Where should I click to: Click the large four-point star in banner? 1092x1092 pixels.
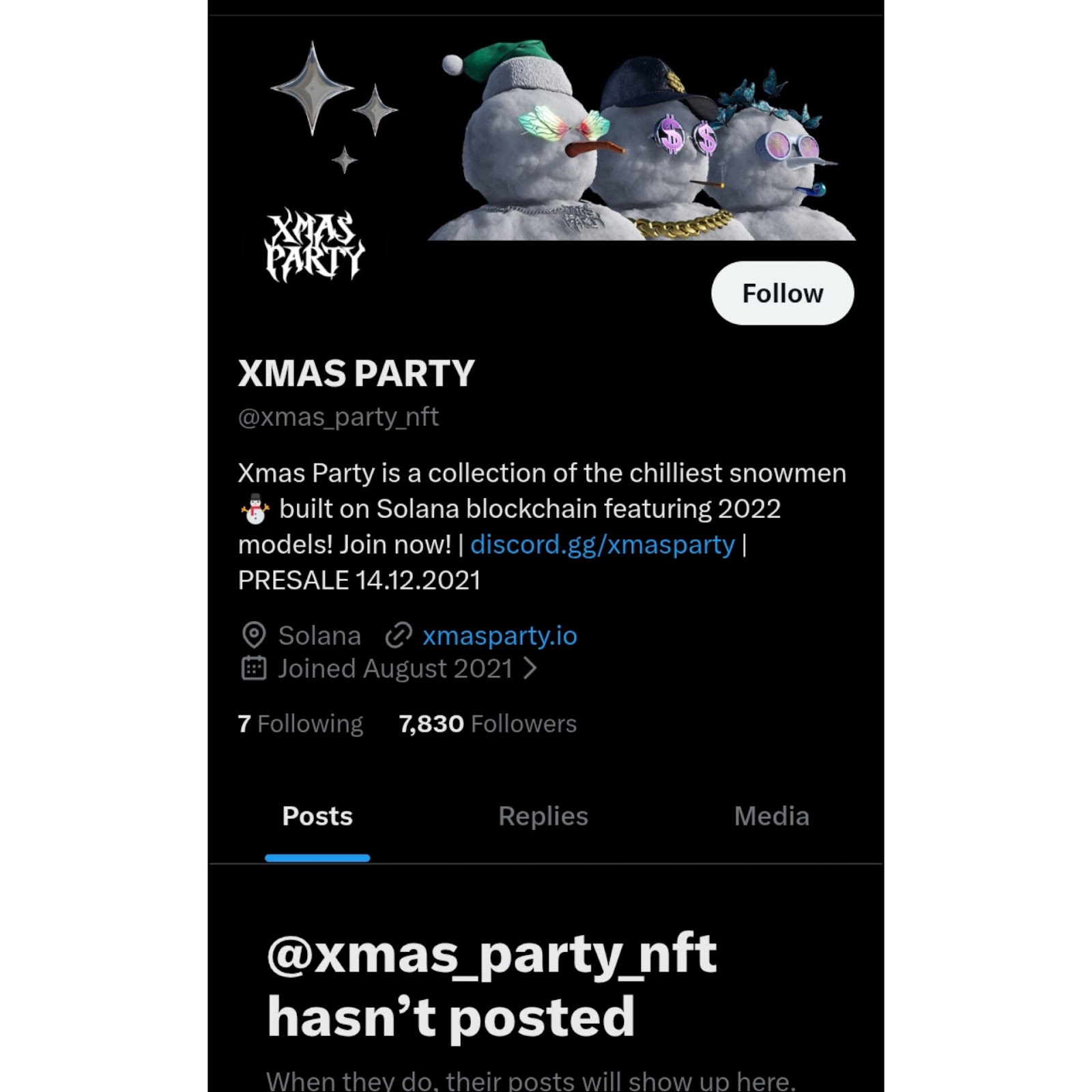click(x=313, y=88)
